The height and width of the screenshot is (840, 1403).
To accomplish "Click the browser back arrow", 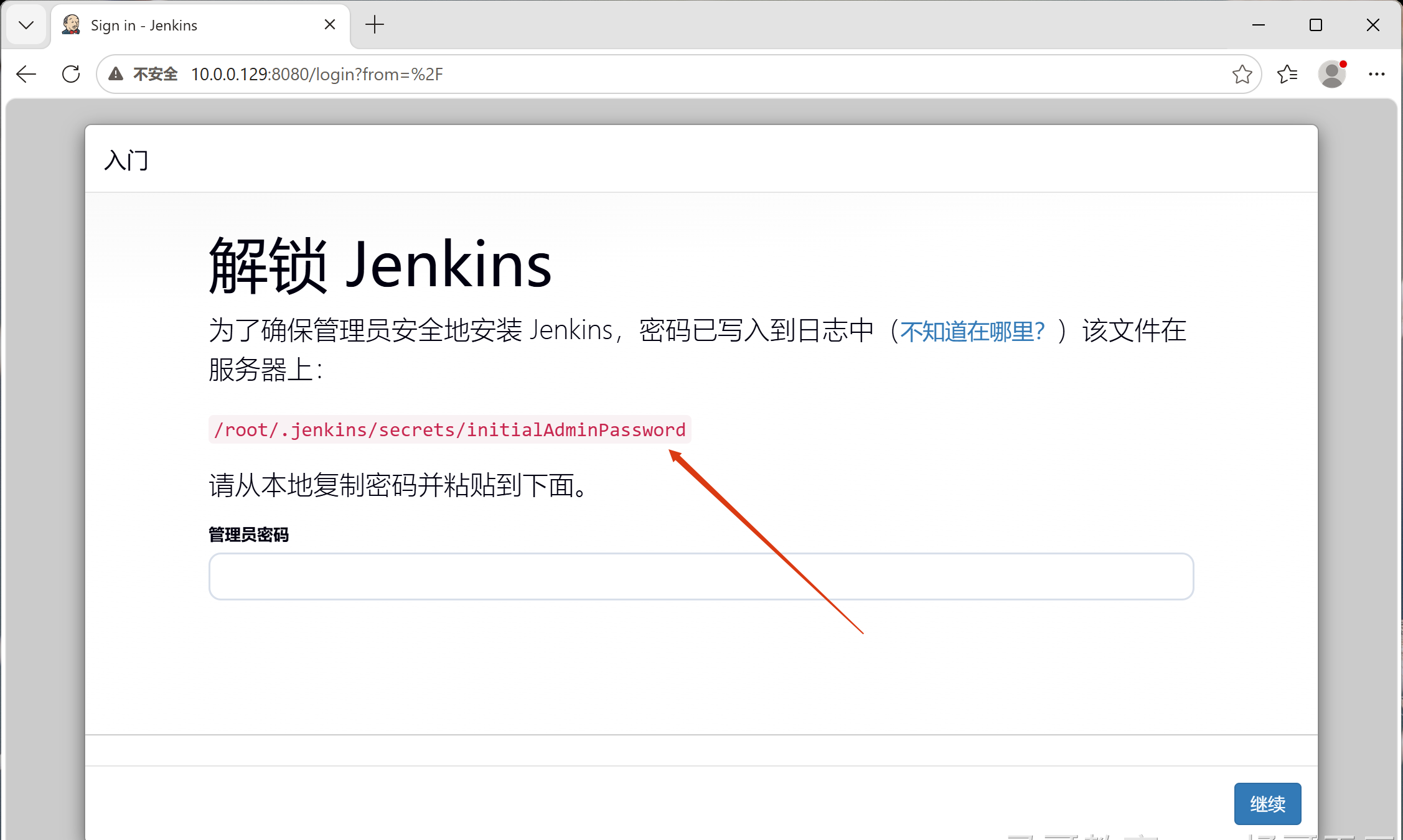I will (26, 74).
